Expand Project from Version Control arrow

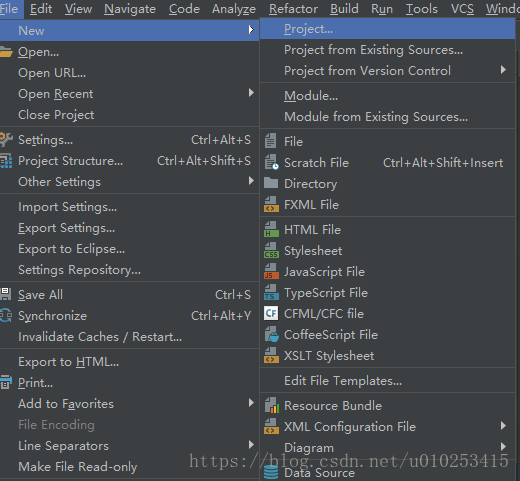coord(503,70)
